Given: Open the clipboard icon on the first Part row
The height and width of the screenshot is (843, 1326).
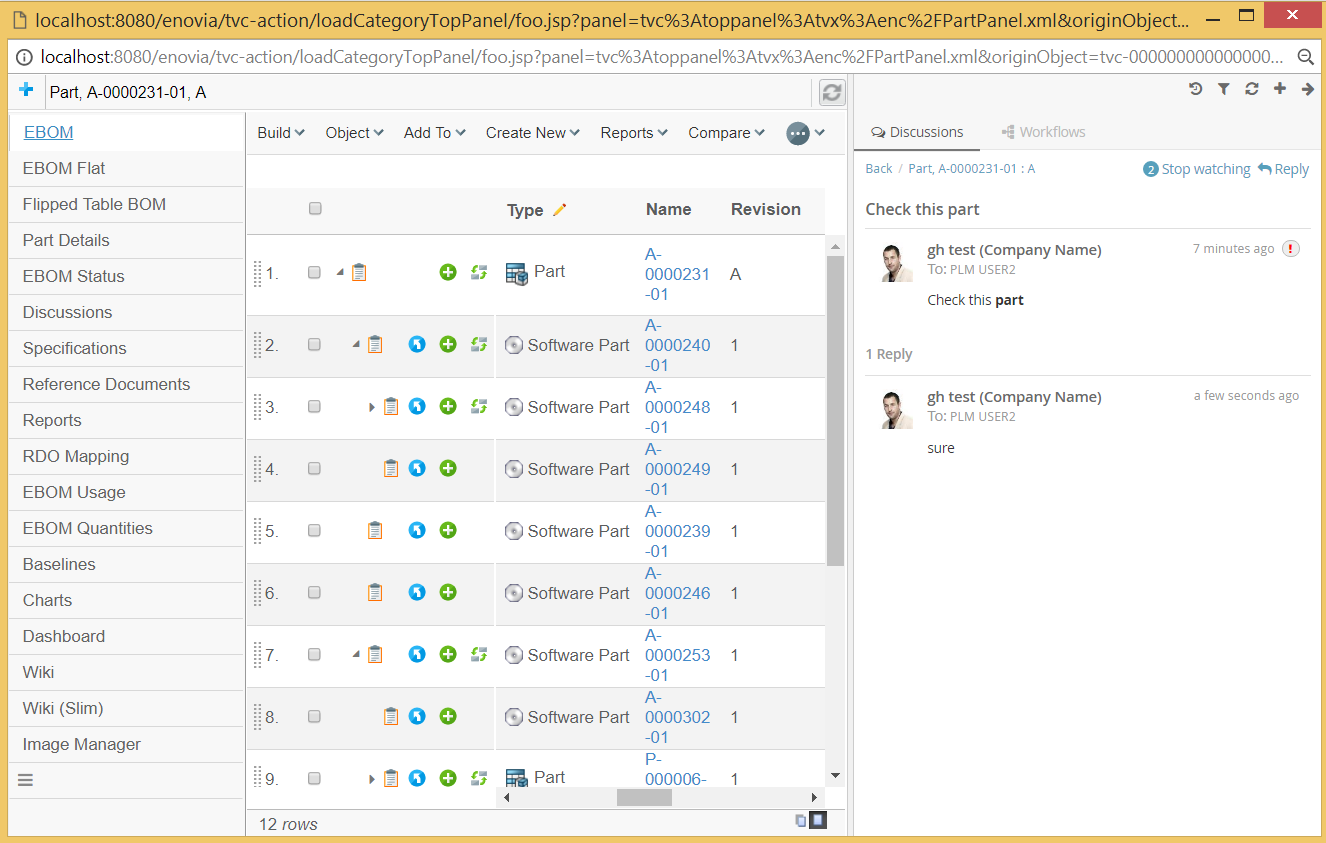Looking at the screenshot, I should click(359, 271).
